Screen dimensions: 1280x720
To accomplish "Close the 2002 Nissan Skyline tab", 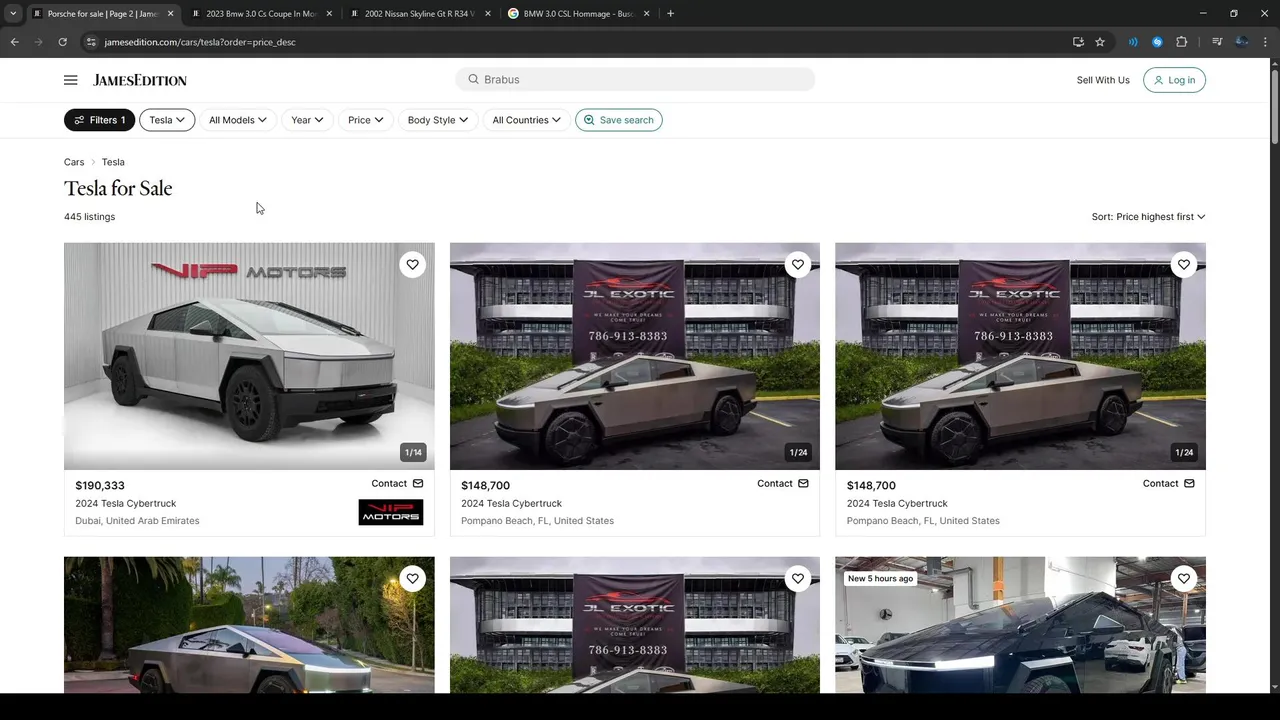I will coord(487,14).
